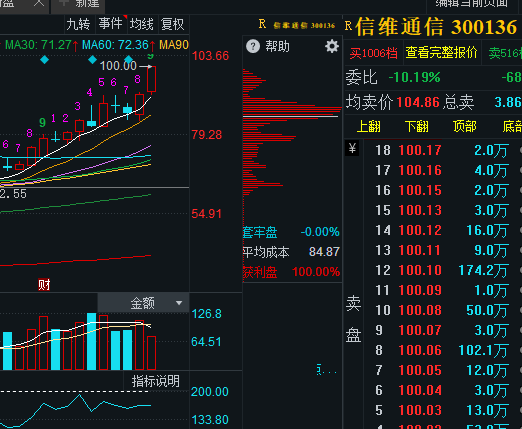This screenshot has height=429, width=522.
Task: Select sell level 6 price 100.04
Action: [420, 390]
